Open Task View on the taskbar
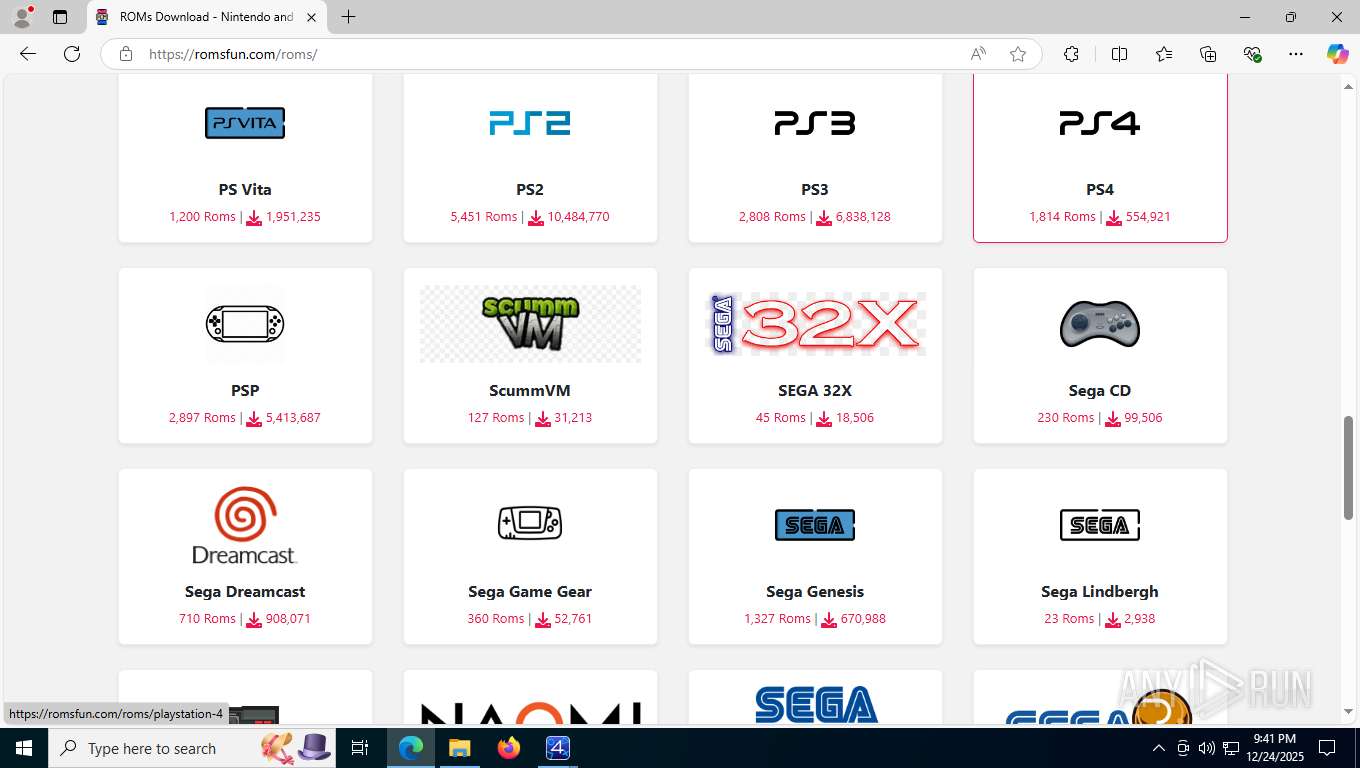Screen dimensions: 1360x768 coord(360,748)
